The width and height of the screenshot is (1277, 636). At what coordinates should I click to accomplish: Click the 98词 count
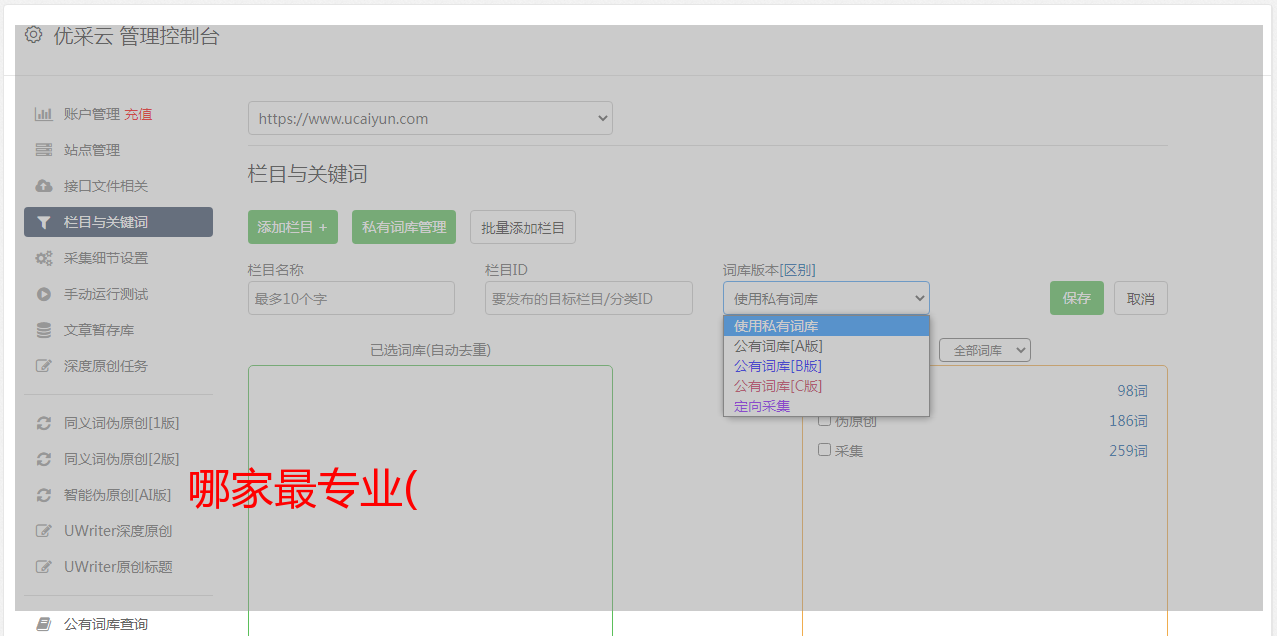(x=1132, y=391)
